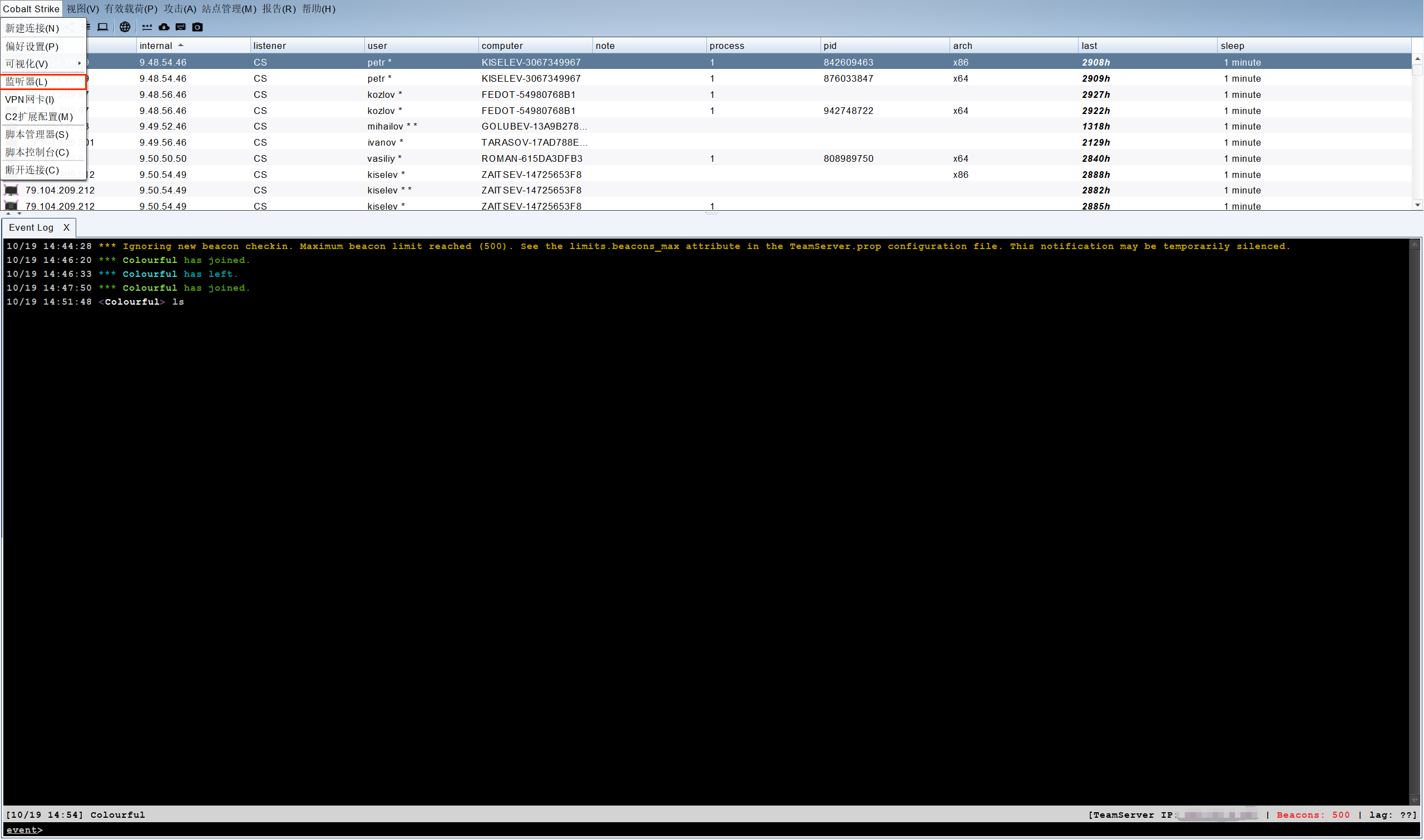Open the 有效载荷(P) menu
Image resolution: width=1424 pixels, height=840 pixels.
131,8
